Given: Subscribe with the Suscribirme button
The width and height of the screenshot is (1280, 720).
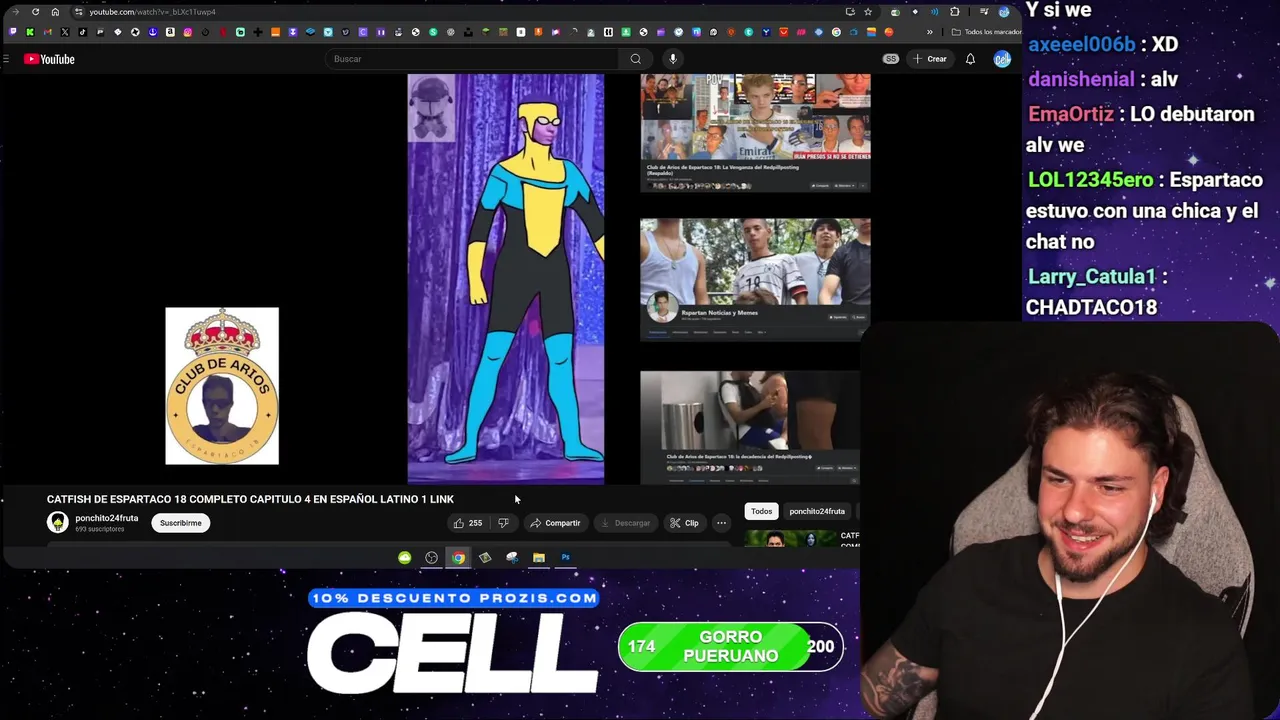Looking at the screenshot, I should coord(181,523).
